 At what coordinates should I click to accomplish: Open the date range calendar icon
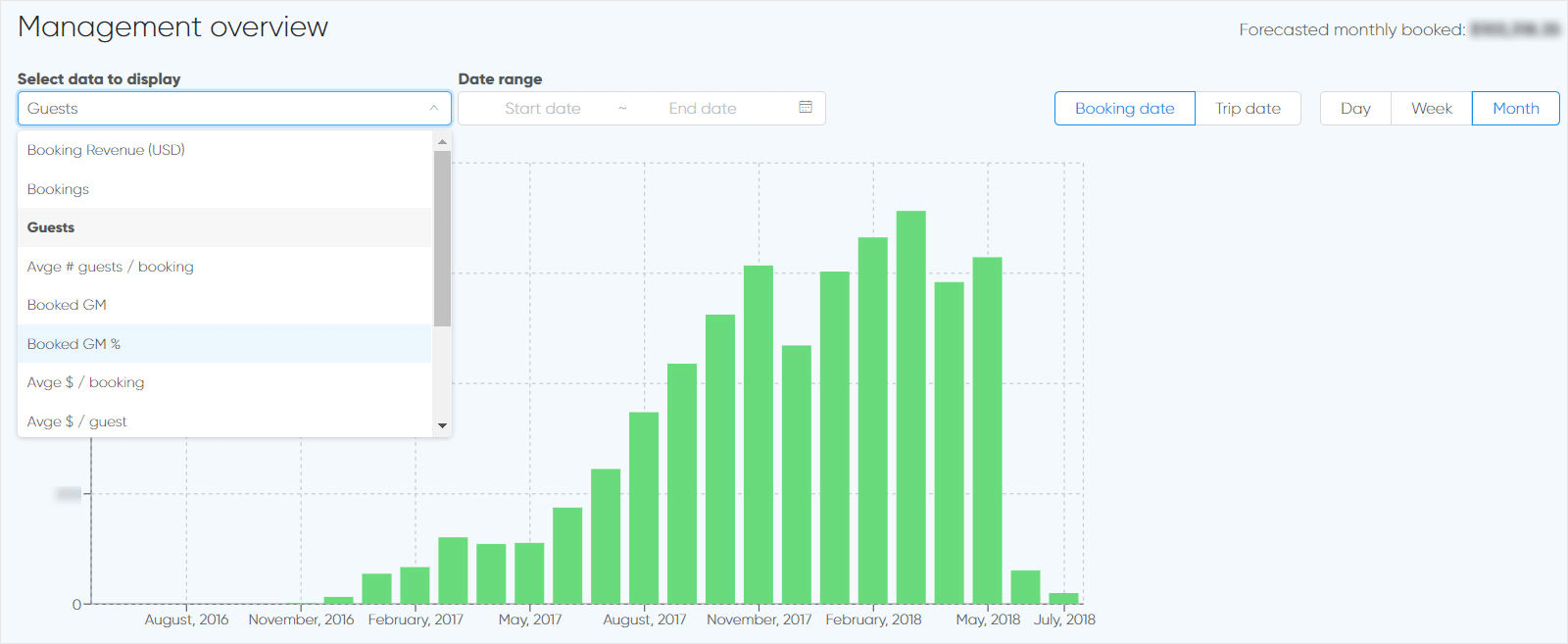(x=806, y=107)
